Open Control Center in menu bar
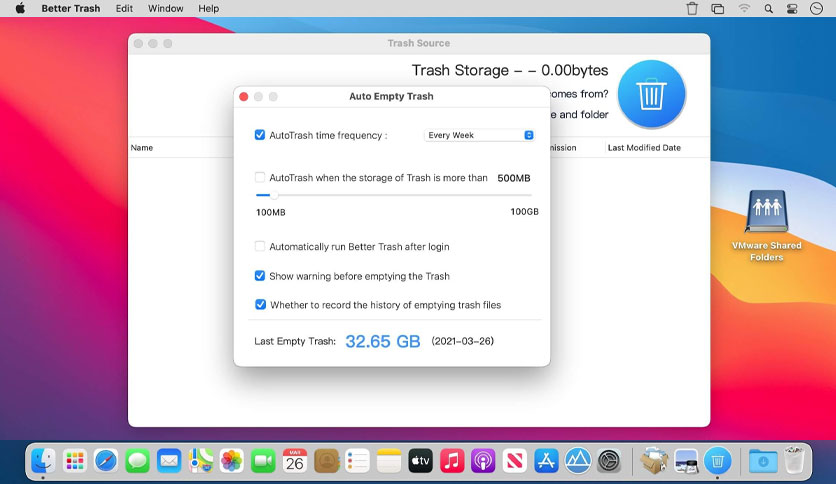Viewport: 836px width, 484px height. pyautogui.click(x=792, y=9)
